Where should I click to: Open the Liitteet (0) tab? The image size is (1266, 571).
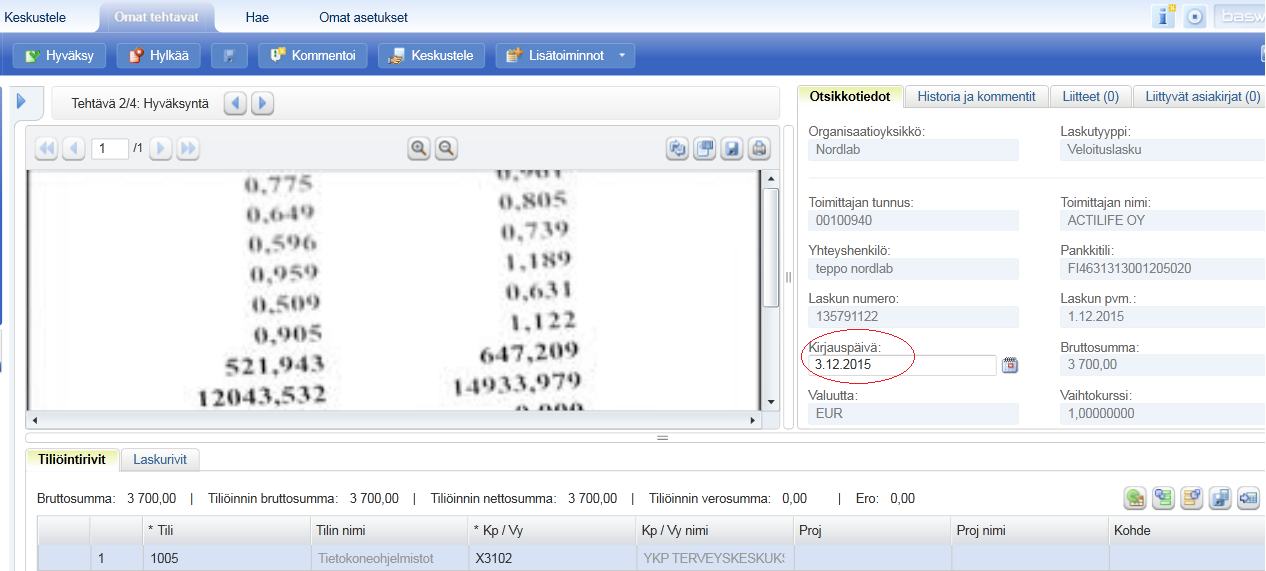(1090, 97)
